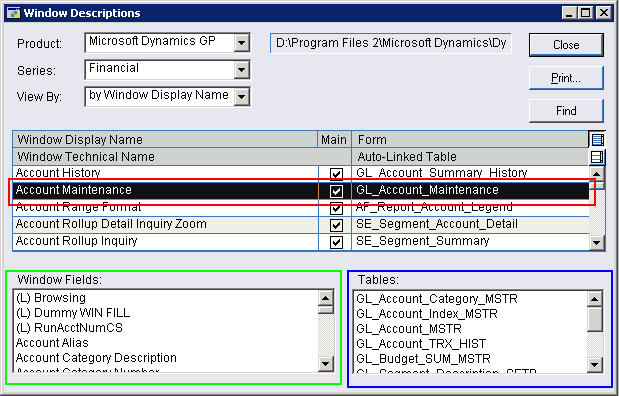Toggle Main checkbox for Account History
Screen dimensions: 619x396
[x=336, y=174]
